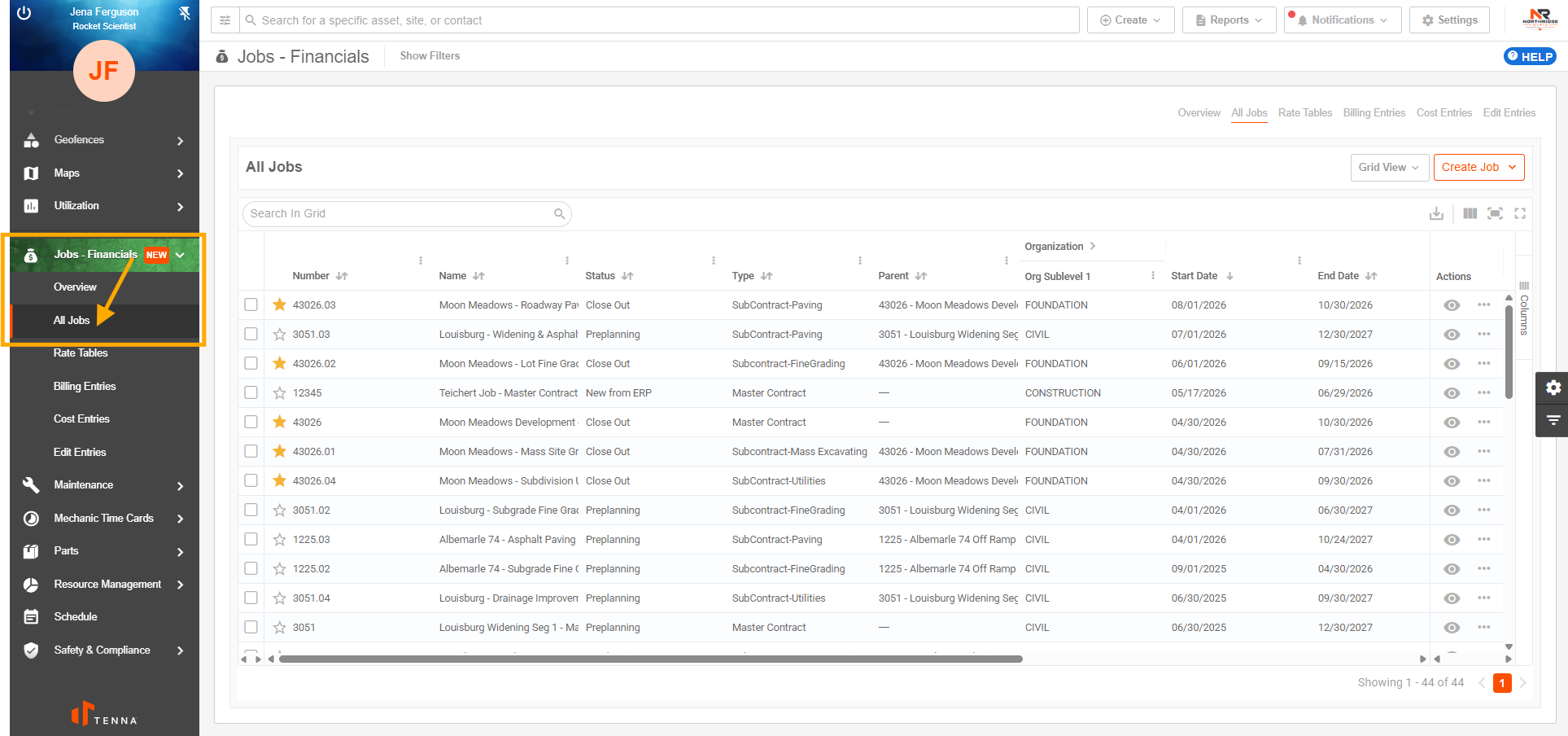The width and height of the screenshot is (1568, 736).
Task: Tick the checkbox for job 43026.02
Action: (x=251, y=363)
